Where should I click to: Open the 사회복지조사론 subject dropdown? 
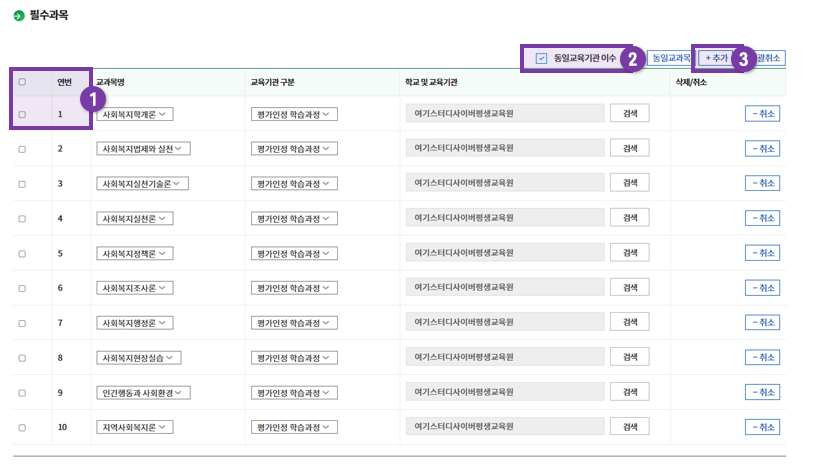(135, 288)
